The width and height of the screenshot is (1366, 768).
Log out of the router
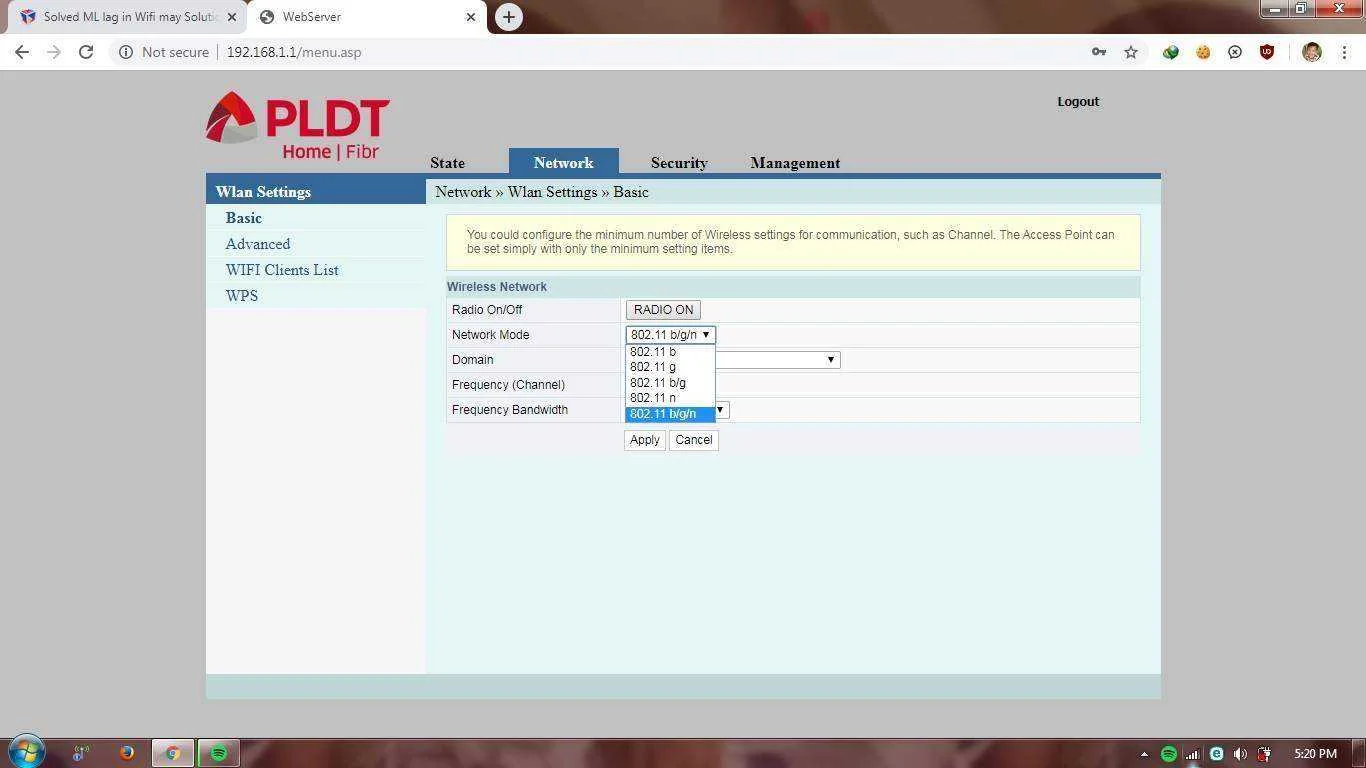[1078, 101]
